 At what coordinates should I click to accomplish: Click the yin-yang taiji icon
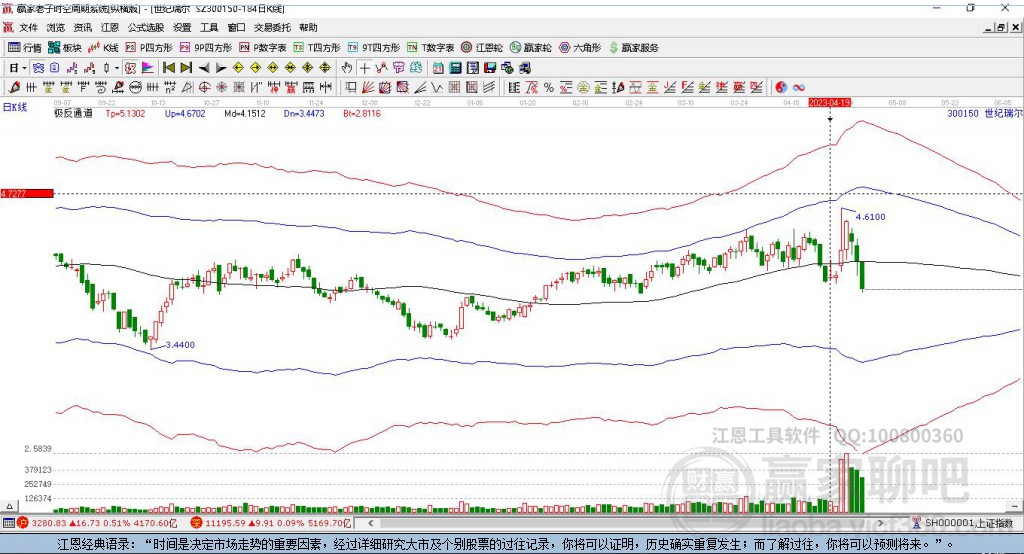[x=780, y=88]
